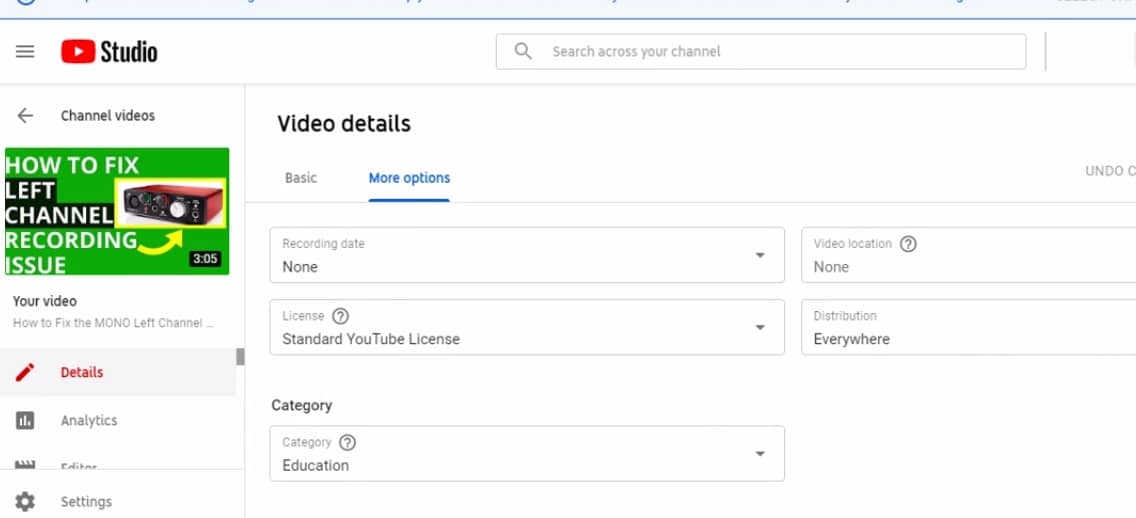Click the YouTube Studio logo

pyautogui.click(x=109, y=51)
